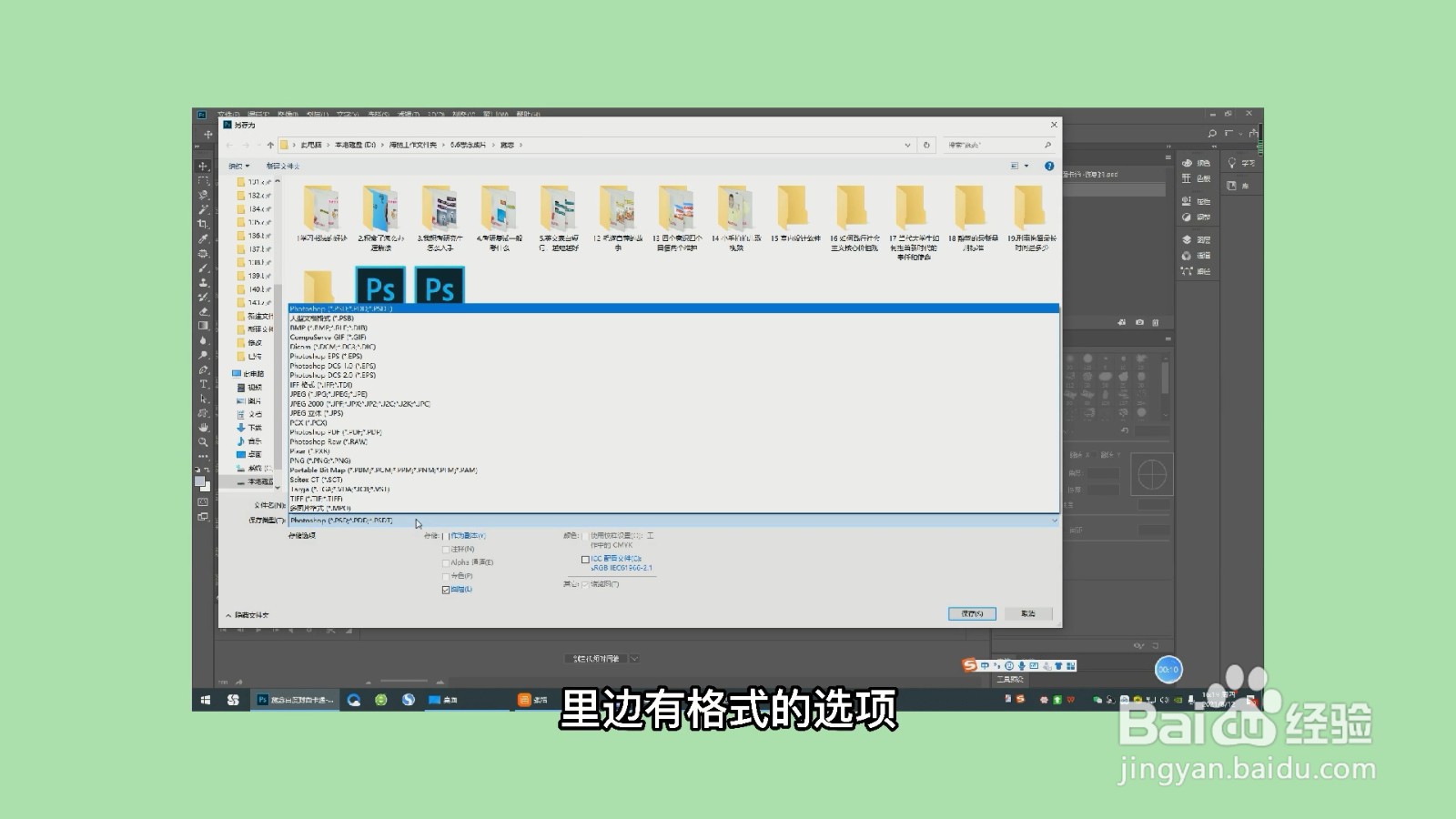Select the Type tool
The height and width of the screenshot is (819, 1456).
(202, 384)
